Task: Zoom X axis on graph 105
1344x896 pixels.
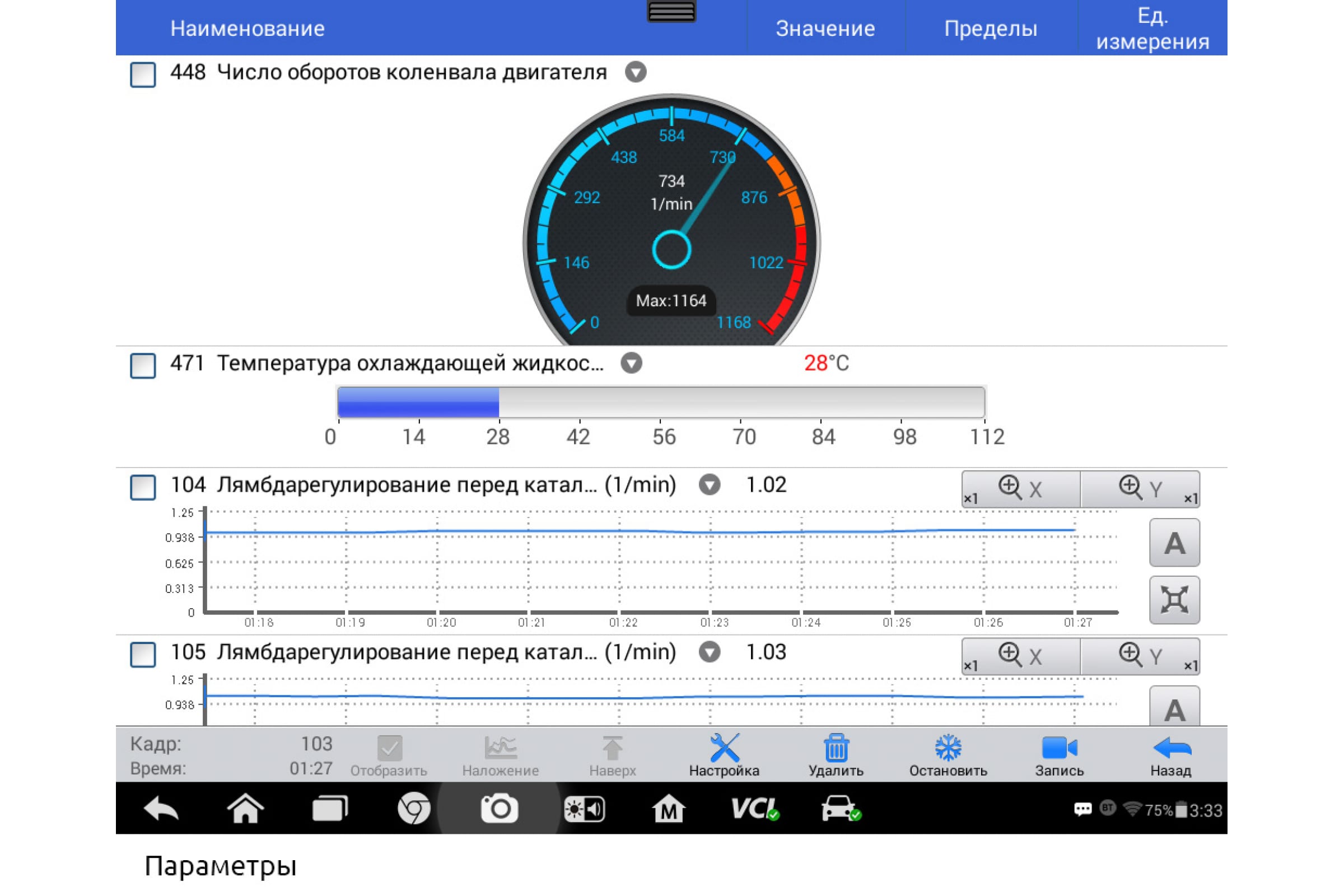Action: pyautogui.click(x=1021, y=656)
